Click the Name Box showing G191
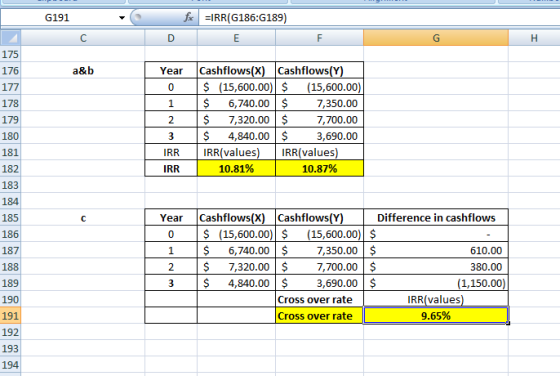 click(x=57, y=17)
